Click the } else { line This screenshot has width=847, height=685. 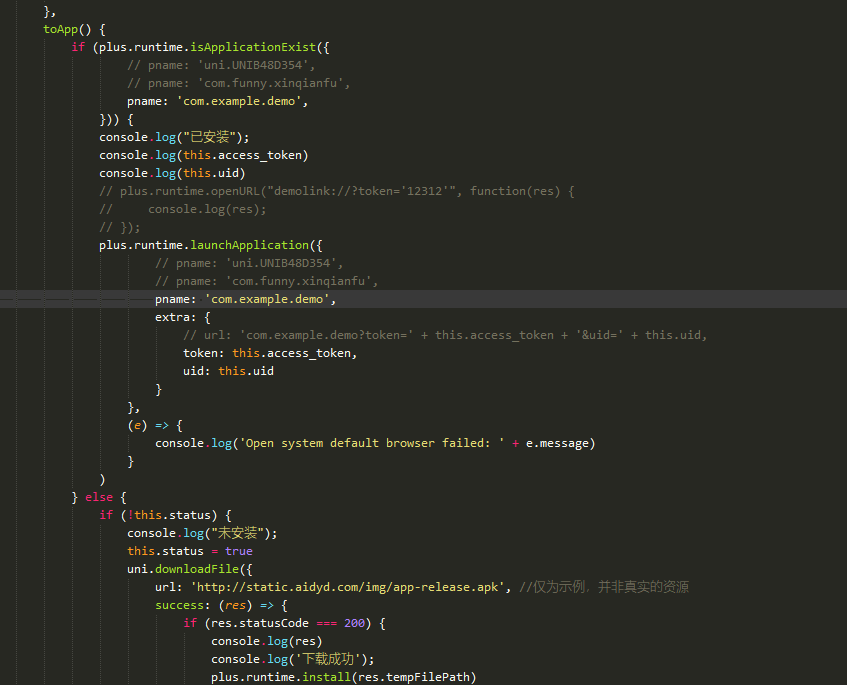tap(99, 497)
